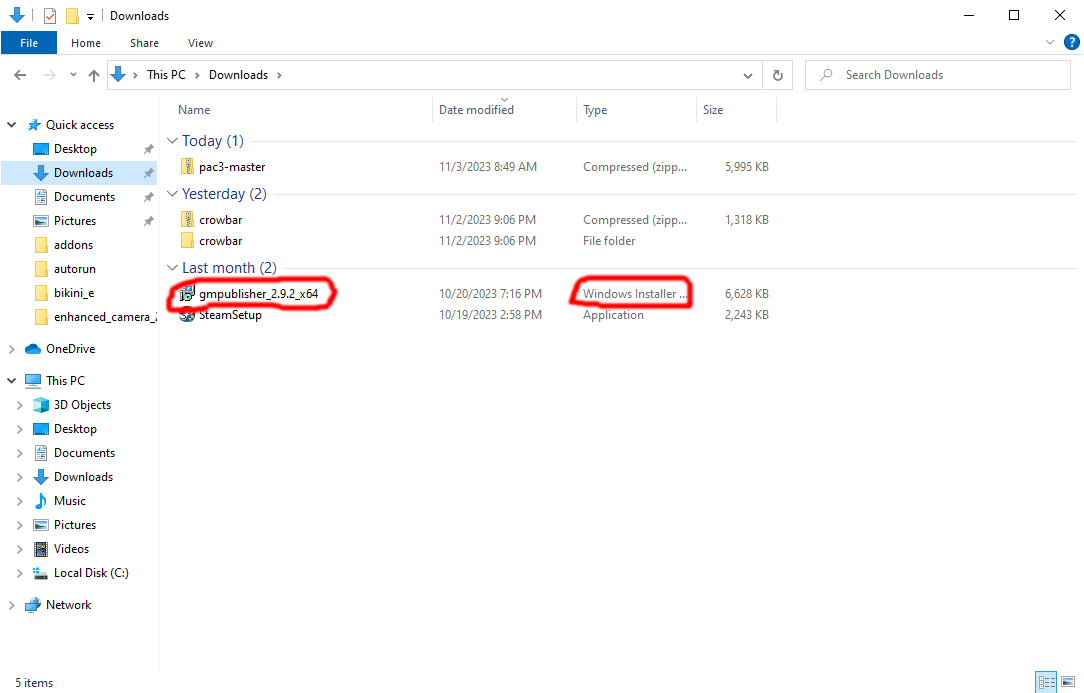Click This PC in the address bar
The height and width of the screenshot is (693, 1084).
(167, 75)
